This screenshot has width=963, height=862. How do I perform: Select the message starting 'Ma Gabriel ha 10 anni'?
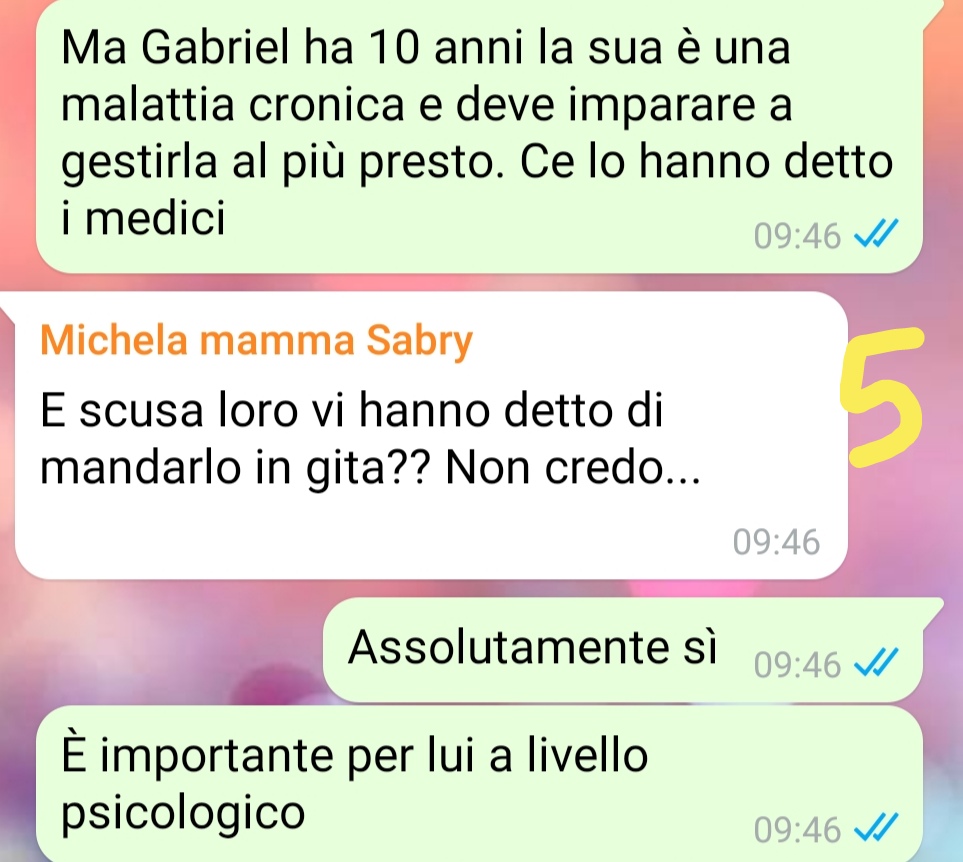(479, 136)
